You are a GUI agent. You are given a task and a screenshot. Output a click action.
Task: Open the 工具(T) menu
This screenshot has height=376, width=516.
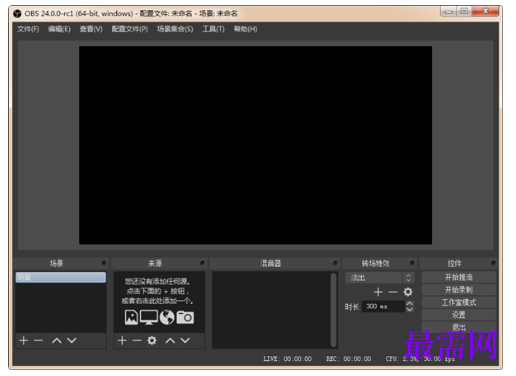pyautogui.click(x=213, y=29)
